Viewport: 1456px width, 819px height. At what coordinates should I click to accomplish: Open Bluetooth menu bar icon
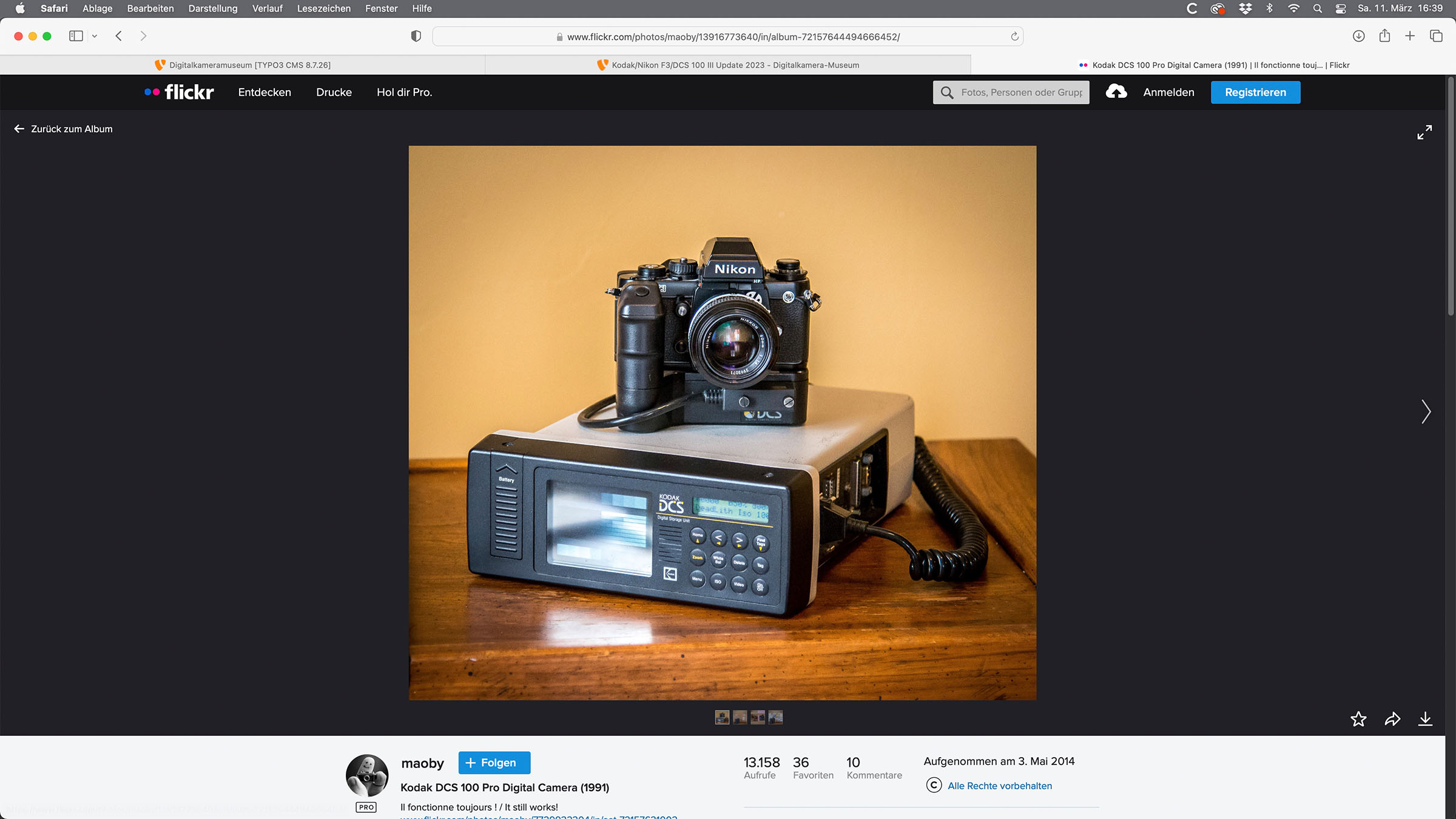point(1269,8)
